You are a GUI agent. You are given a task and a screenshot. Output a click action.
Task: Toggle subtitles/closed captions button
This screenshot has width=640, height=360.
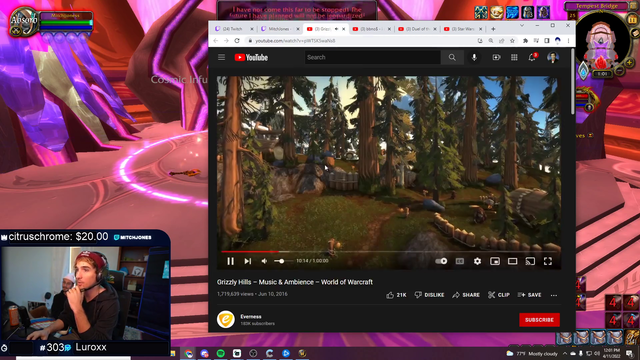[460, 261]
